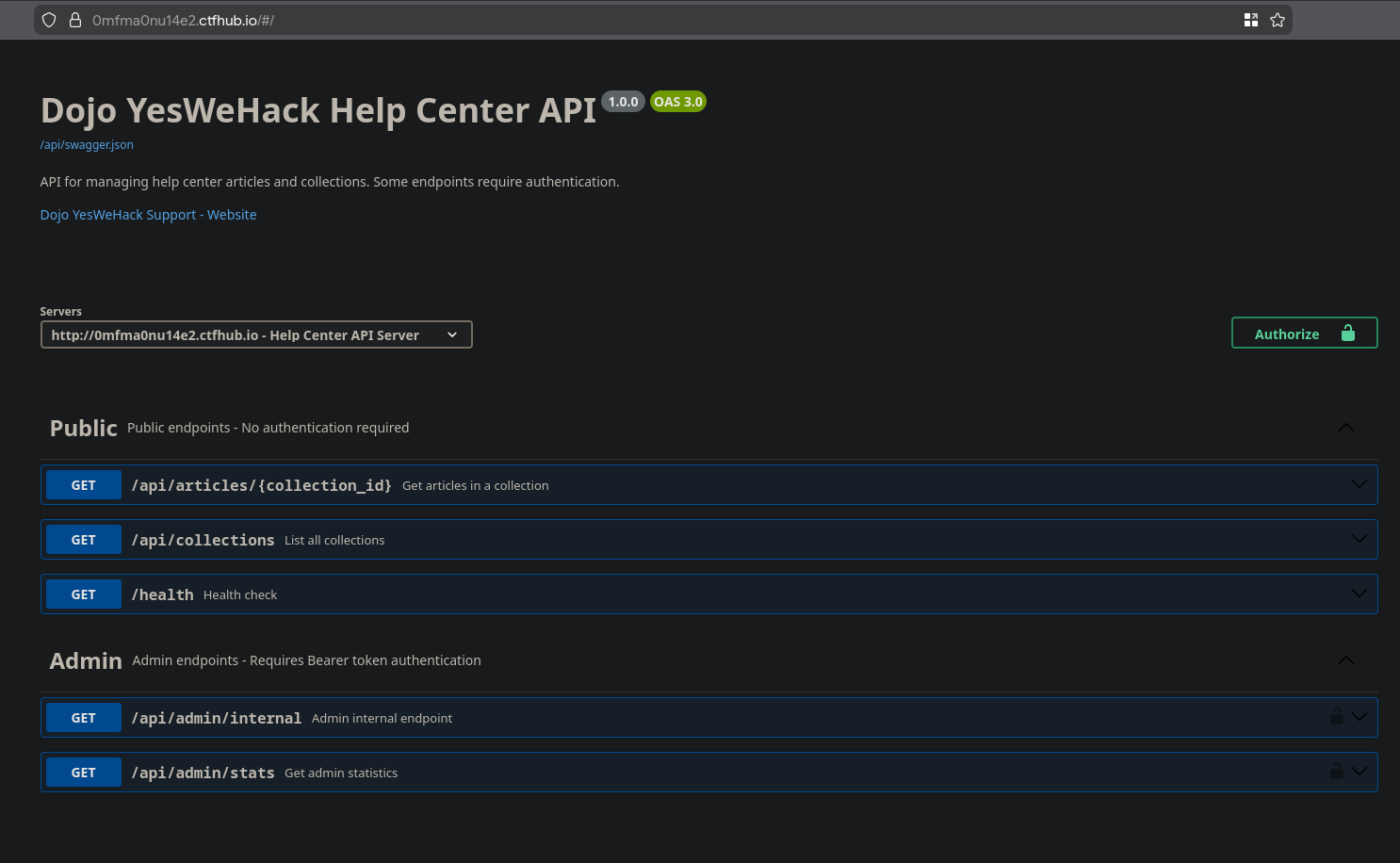Click the QR code icon in address bar
The image size is (1400, 863).
click(x=1250, y=20)
